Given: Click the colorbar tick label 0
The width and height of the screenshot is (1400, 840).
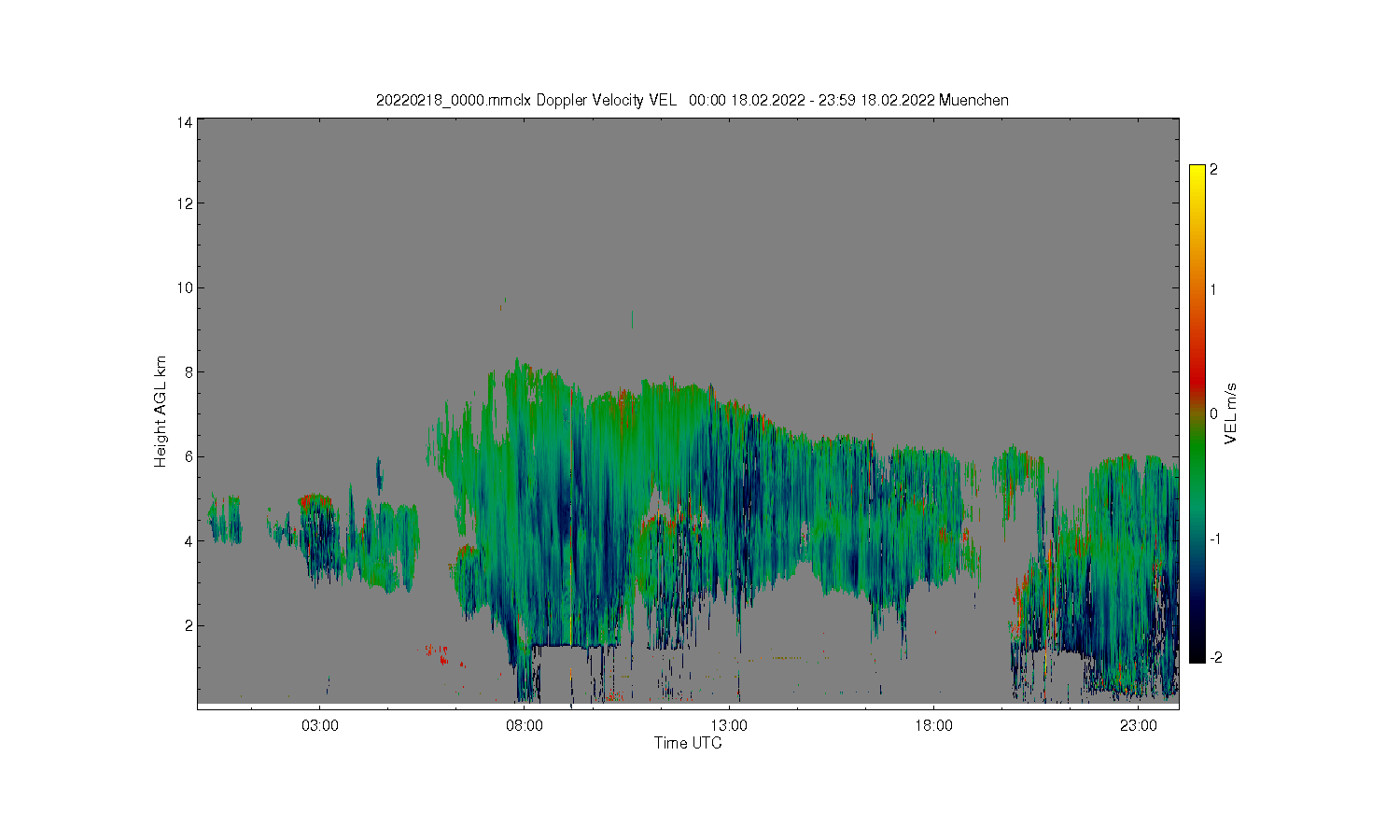Looking at the screenshot, I should tap(1213, 413).
